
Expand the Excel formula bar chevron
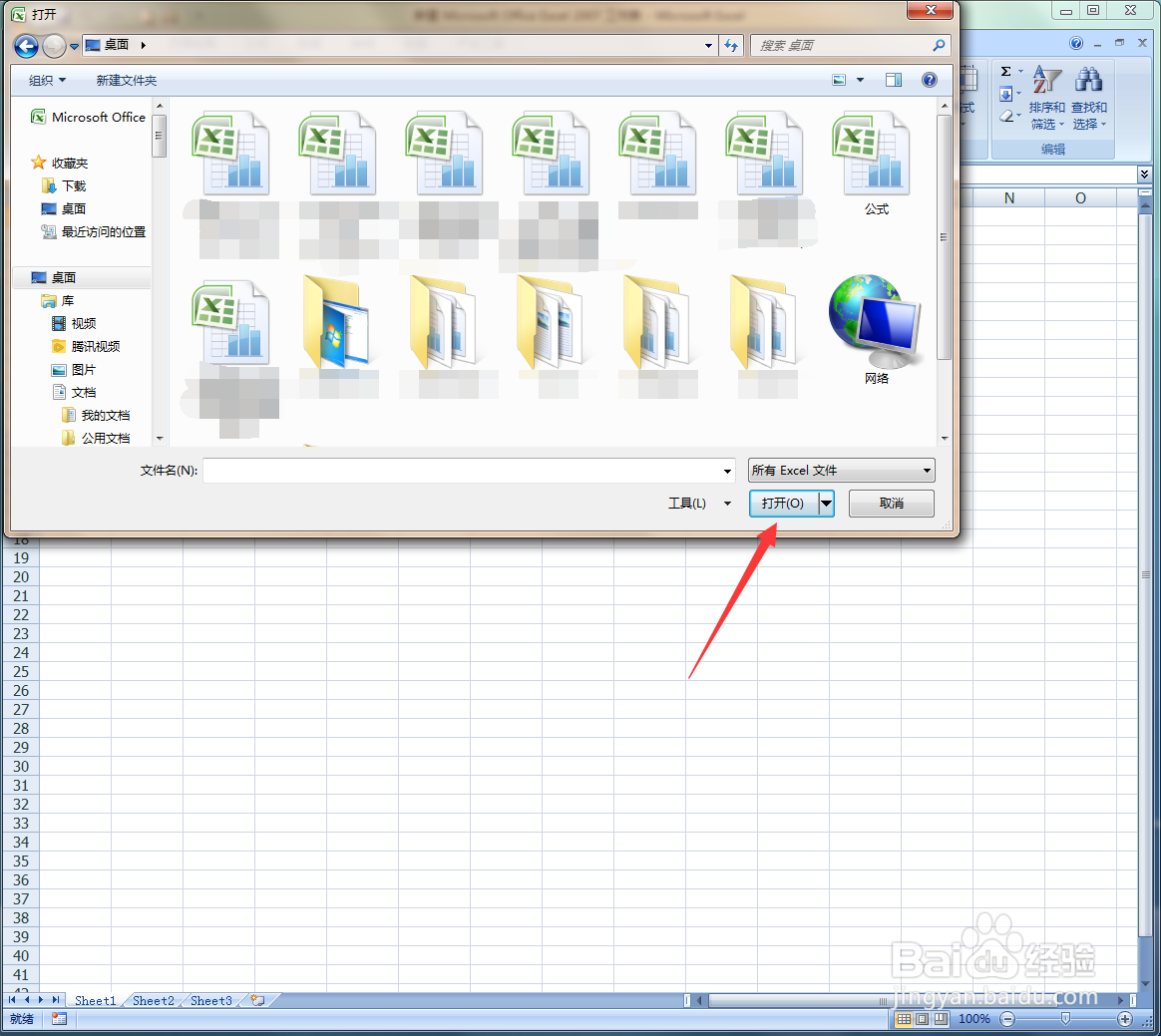click(x=1145, y=173)
